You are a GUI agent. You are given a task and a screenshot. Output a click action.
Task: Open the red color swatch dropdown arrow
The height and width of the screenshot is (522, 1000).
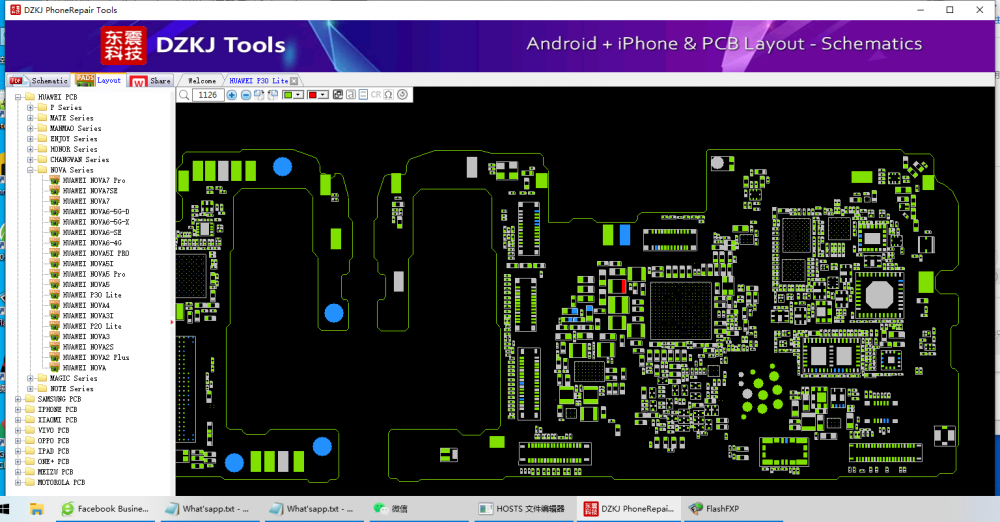pos(323,95)
